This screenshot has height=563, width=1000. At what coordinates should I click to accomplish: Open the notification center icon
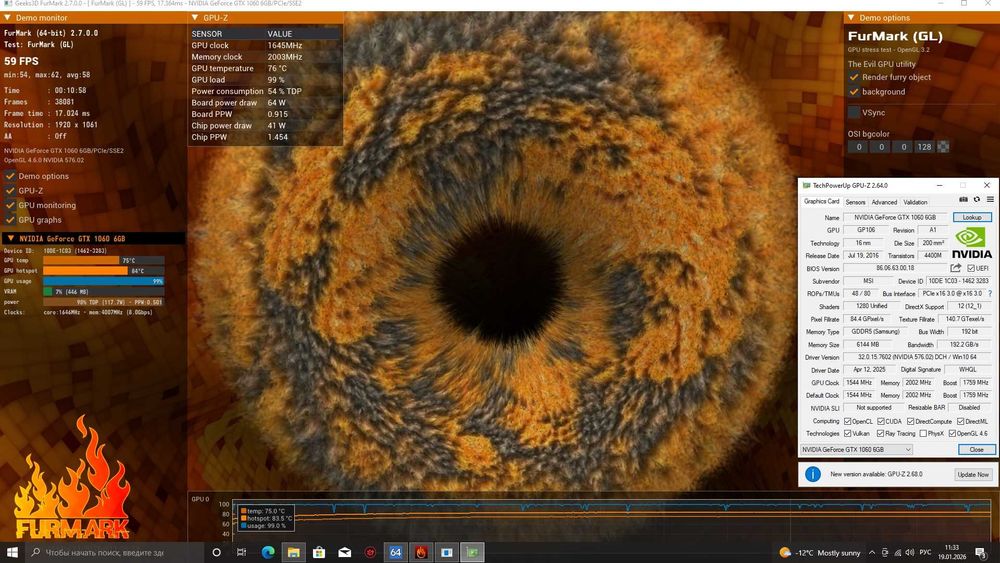(981, 553)
